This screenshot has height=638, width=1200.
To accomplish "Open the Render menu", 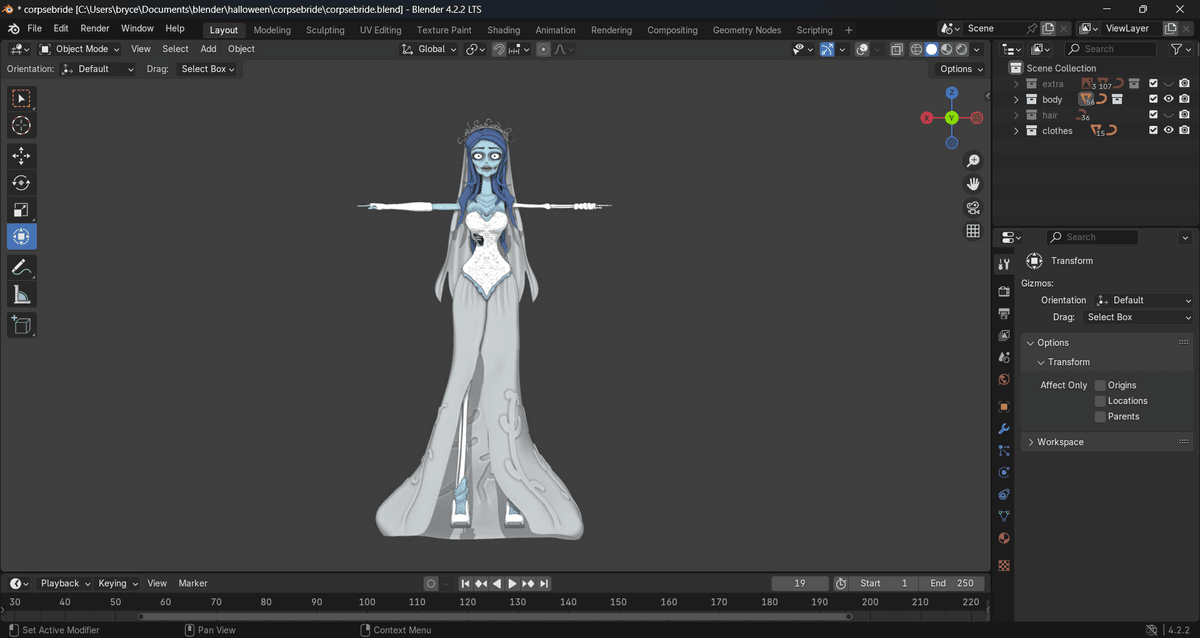I will (95, 29).
